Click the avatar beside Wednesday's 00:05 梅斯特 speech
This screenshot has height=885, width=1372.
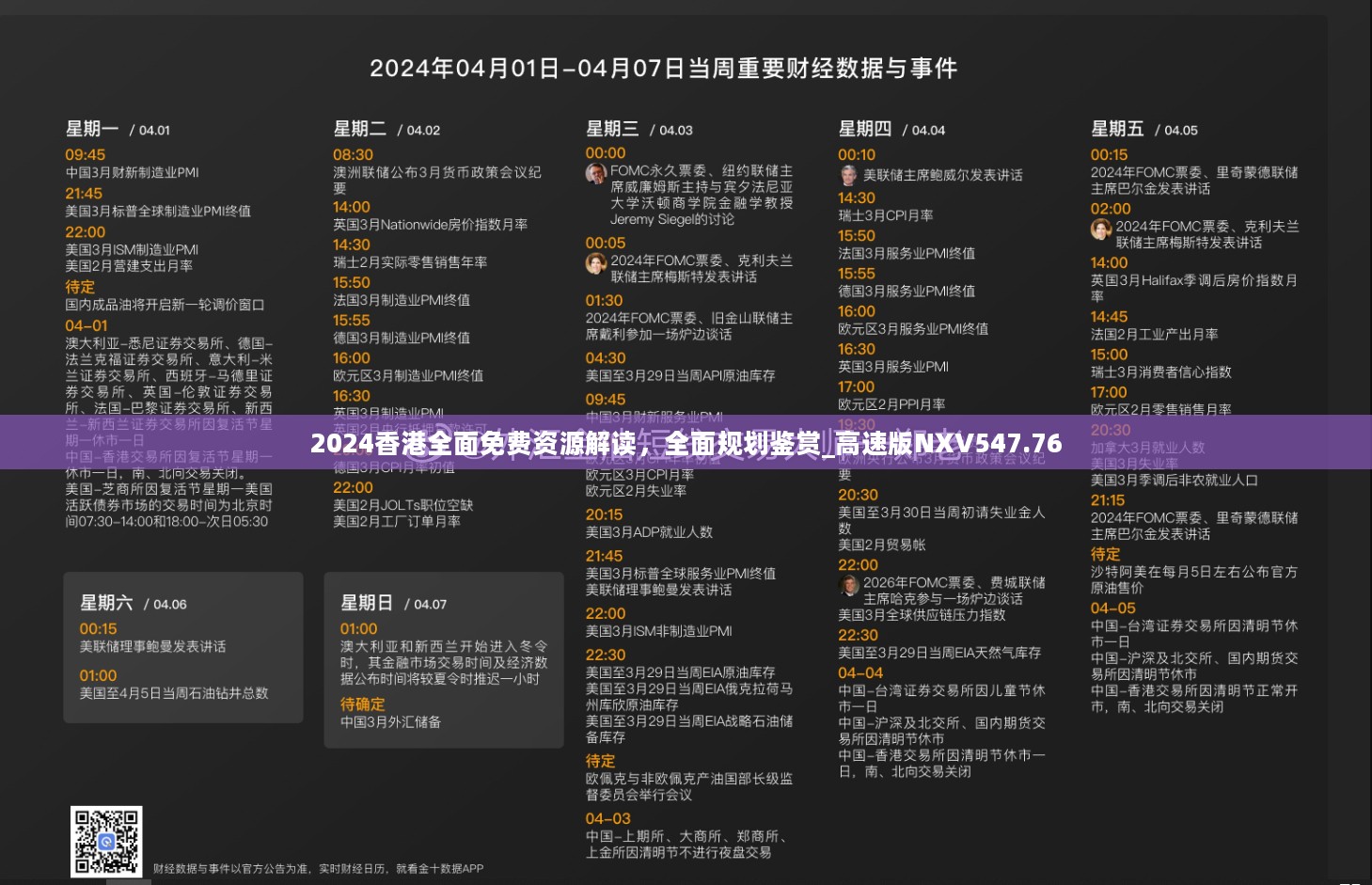(596, 263)
